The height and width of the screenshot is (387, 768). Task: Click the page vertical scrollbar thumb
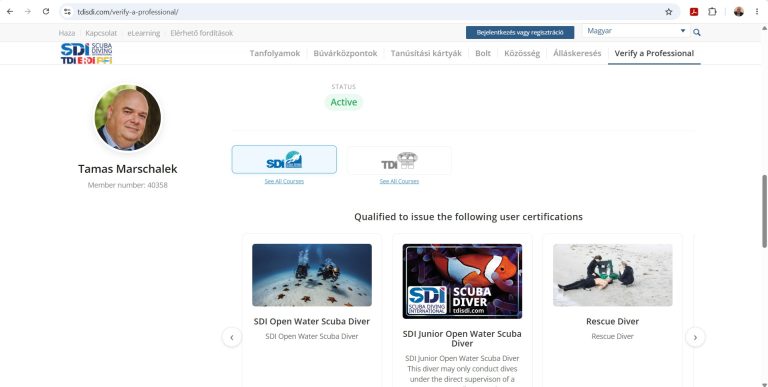tap(764, 211)
